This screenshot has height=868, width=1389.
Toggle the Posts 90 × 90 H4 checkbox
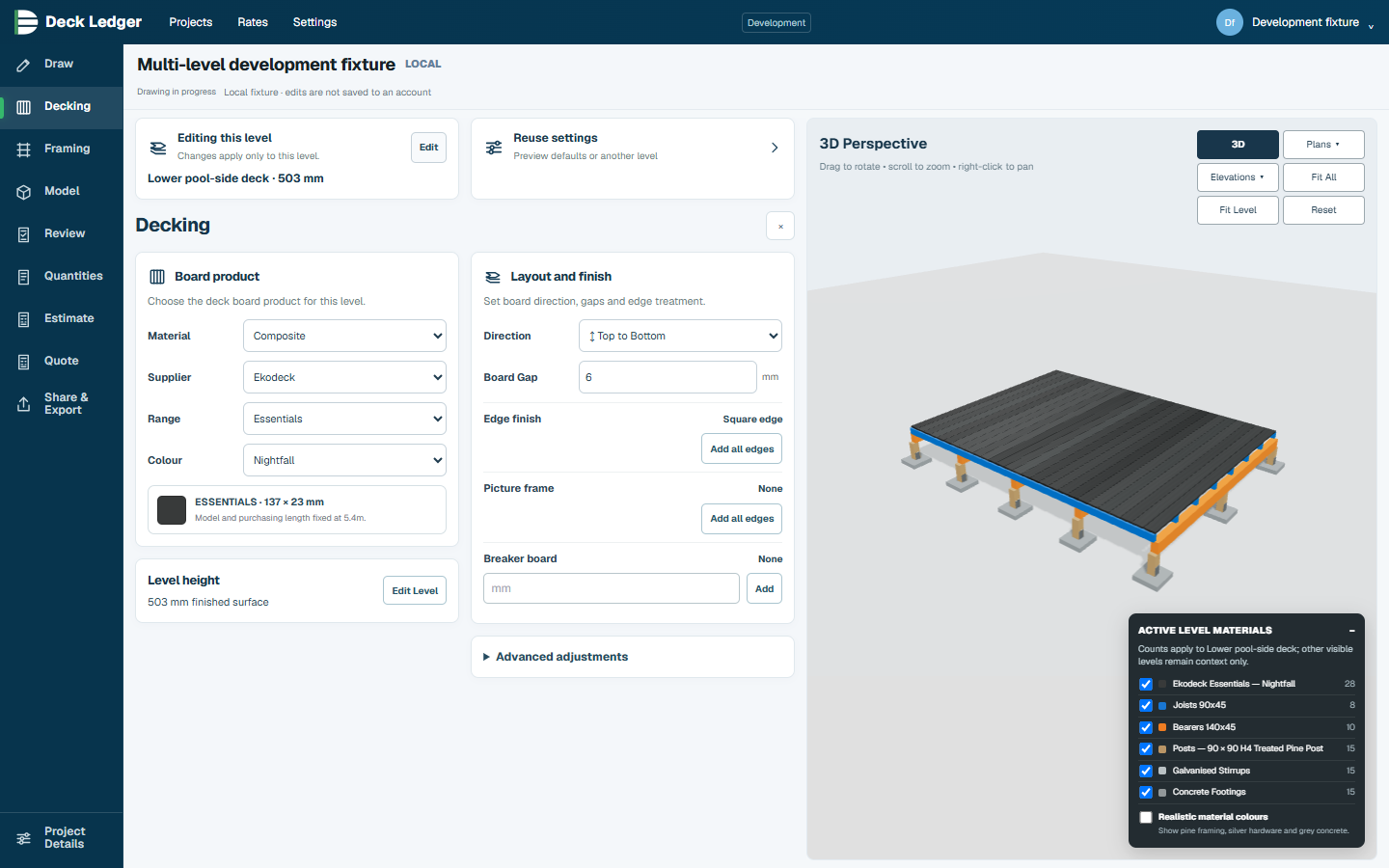[1146, 749]
